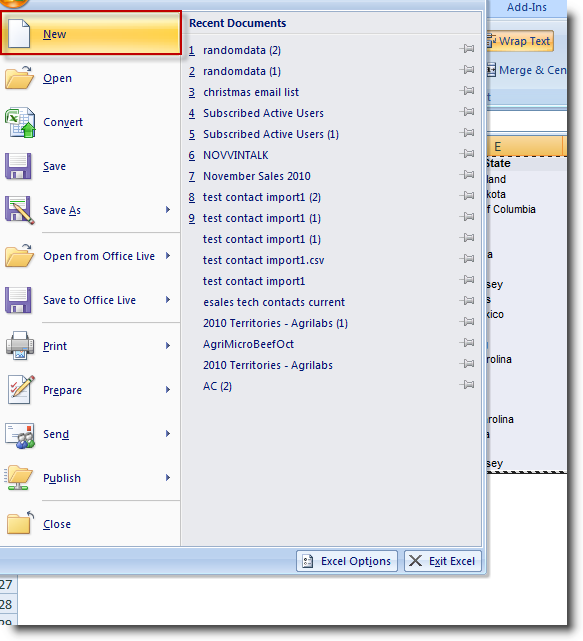Pin christmas email list document
Image resolution: width=583 pixels, height=641 pixels.
pyautogui.click(x=466, y=91)
